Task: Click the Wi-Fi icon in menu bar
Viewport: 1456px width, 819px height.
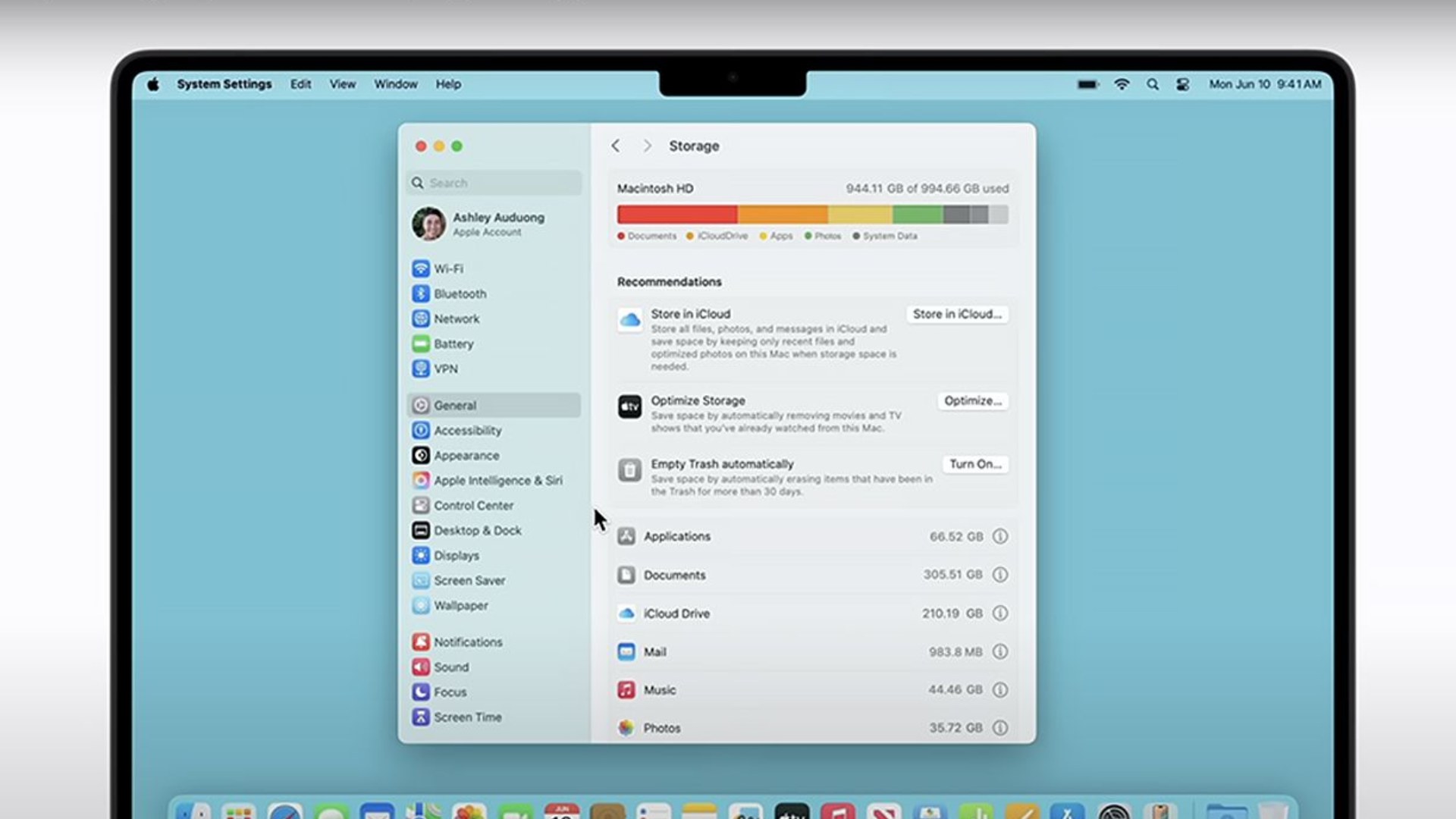Action: (x=1122, y=84)
